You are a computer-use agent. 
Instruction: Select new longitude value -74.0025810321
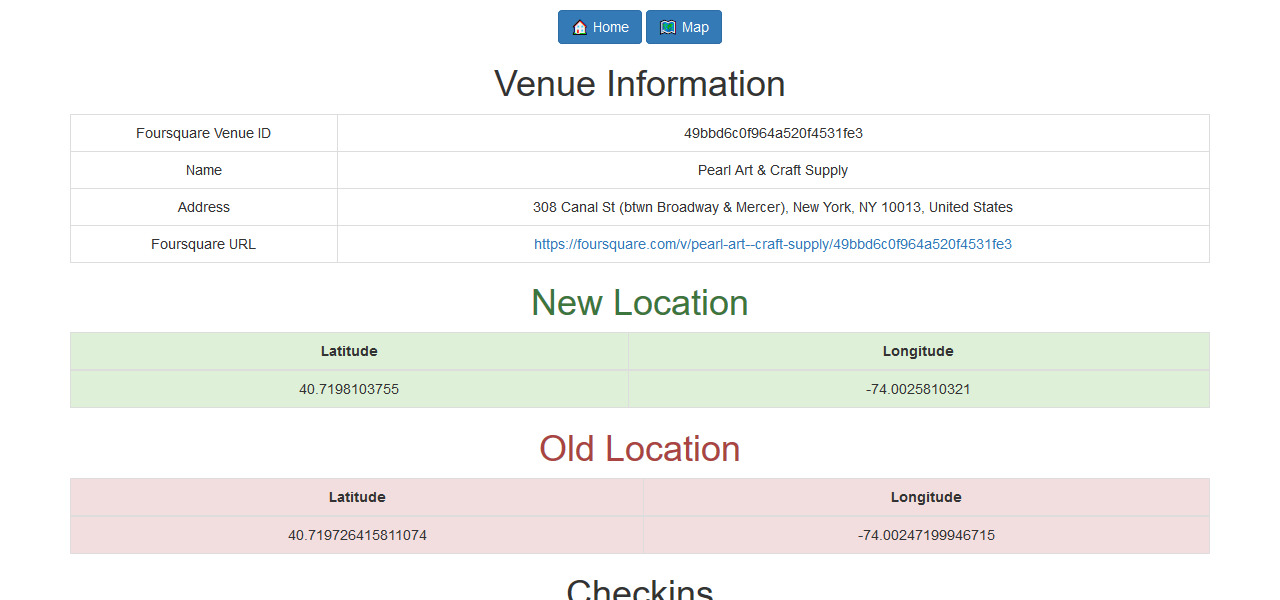coord(918,389)
